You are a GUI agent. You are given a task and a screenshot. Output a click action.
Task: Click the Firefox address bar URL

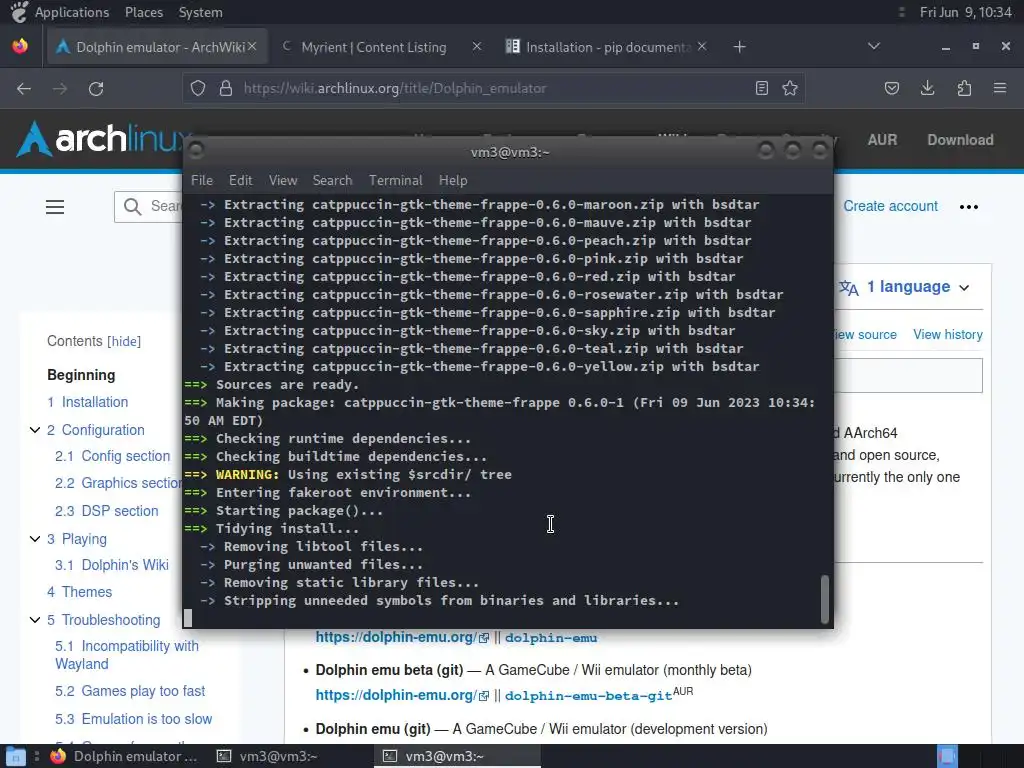pos(394,88)
